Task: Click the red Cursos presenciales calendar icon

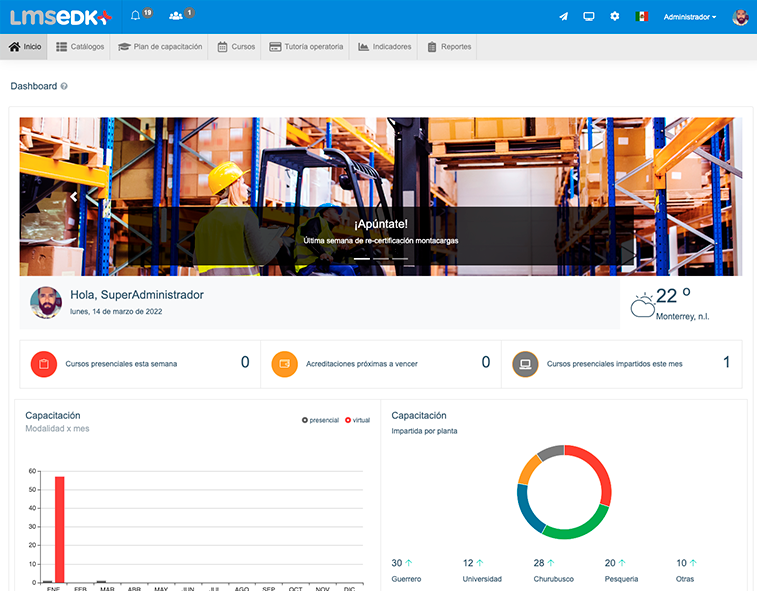Action: pyautogui.click(x=43, y=364)
